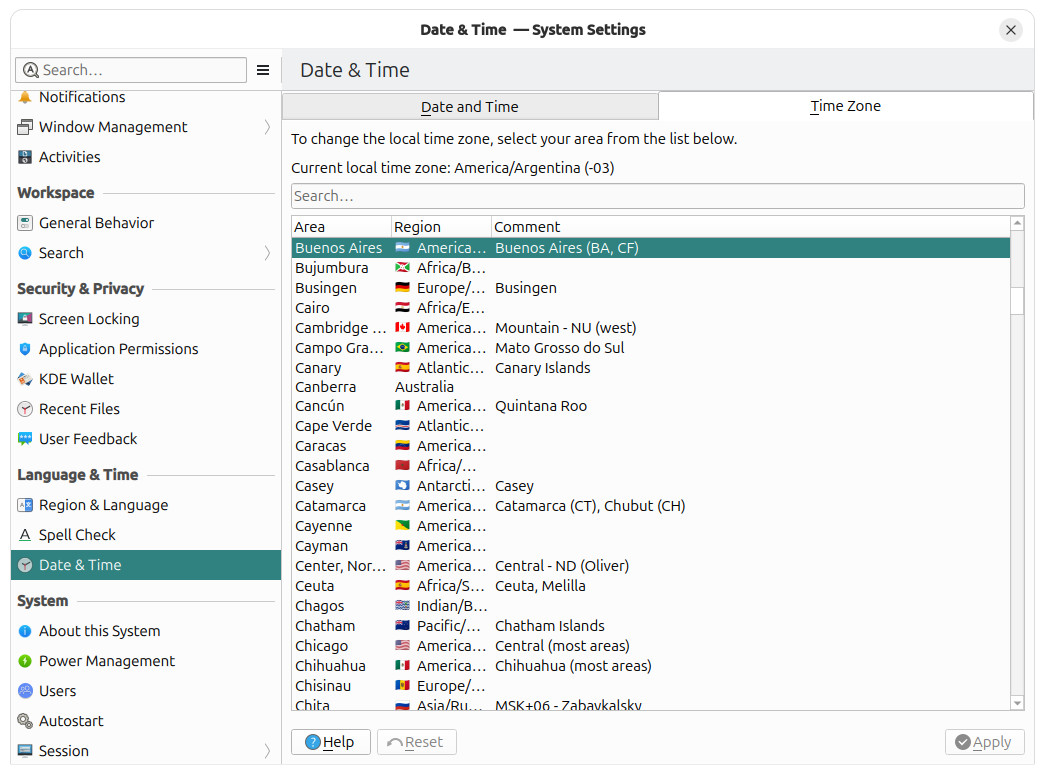Sort by the Region column header
The height and width of the screenshot is (775, 1045).
(x=441, y=227)
